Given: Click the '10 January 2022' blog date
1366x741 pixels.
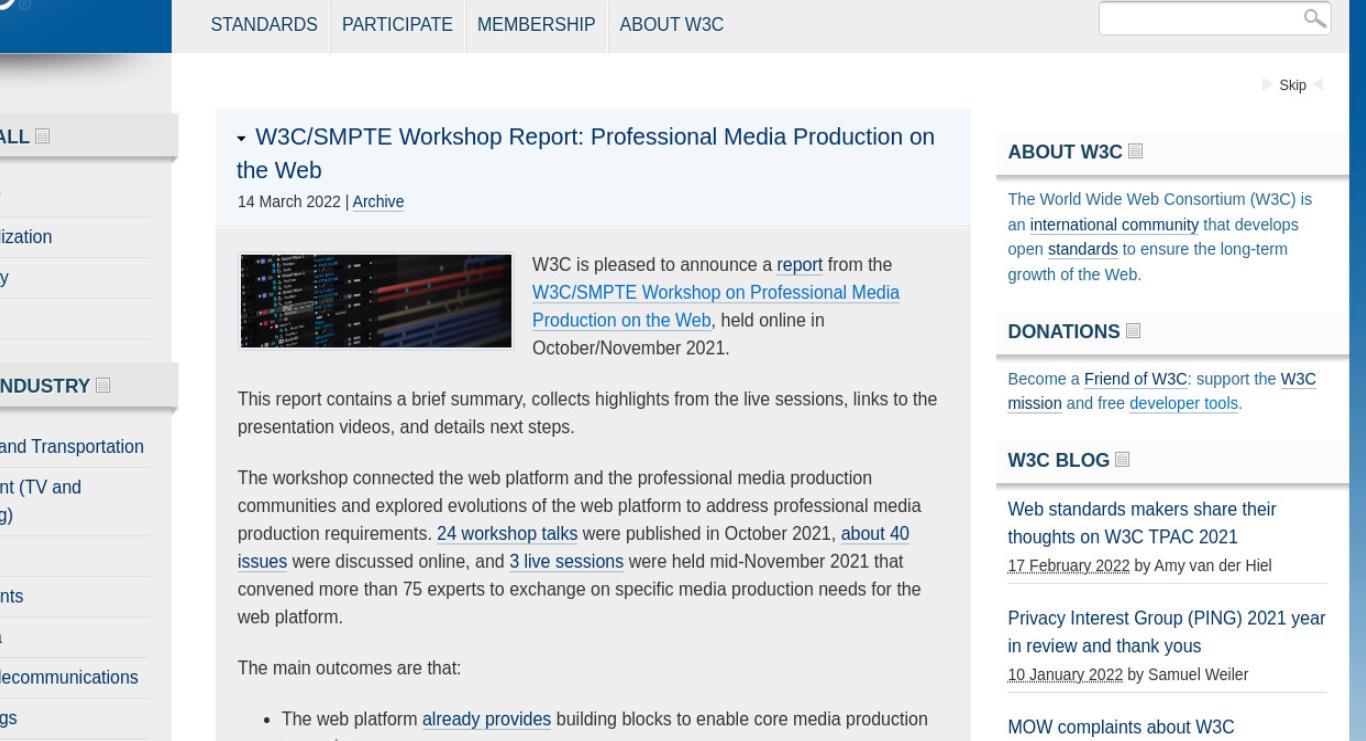Looking at the screenshot, I should (1066, 675).
